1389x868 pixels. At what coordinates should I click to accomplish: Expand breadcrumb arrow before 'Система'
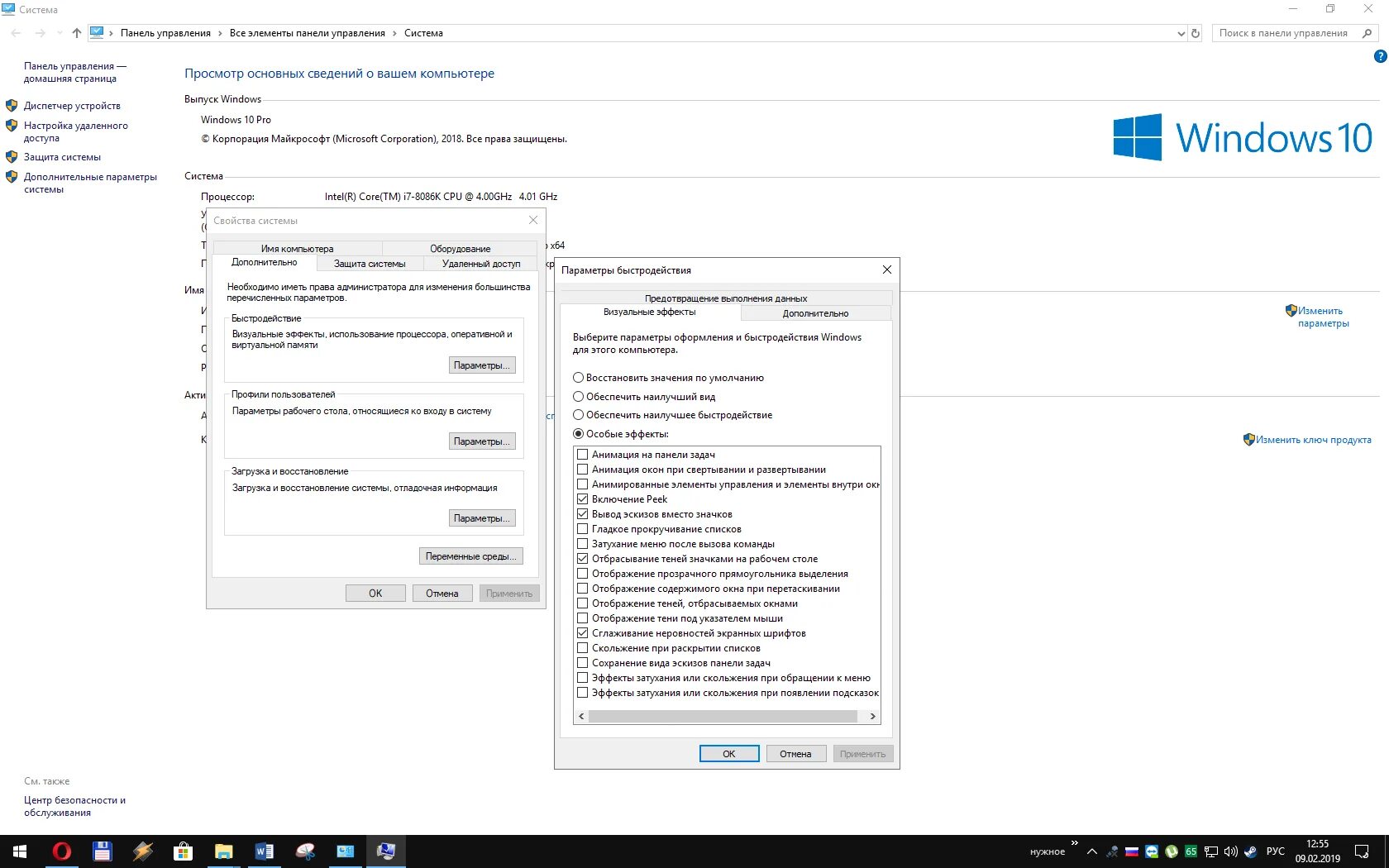click(x=394, y=33)
